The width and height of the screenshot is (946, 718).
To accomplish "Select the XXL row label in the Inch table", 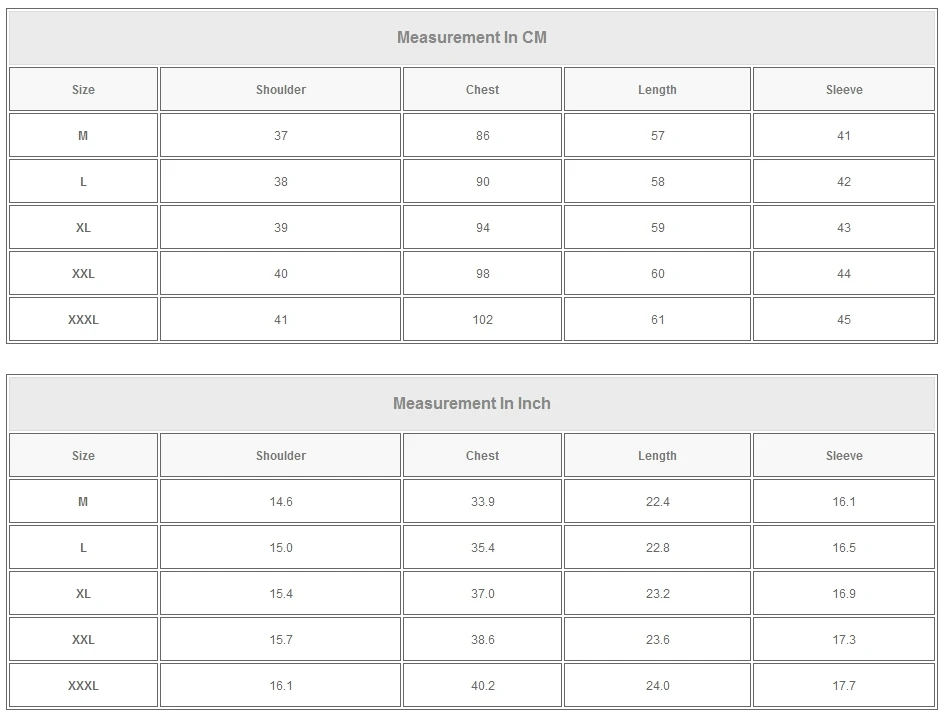I will [x=83, y=640].
